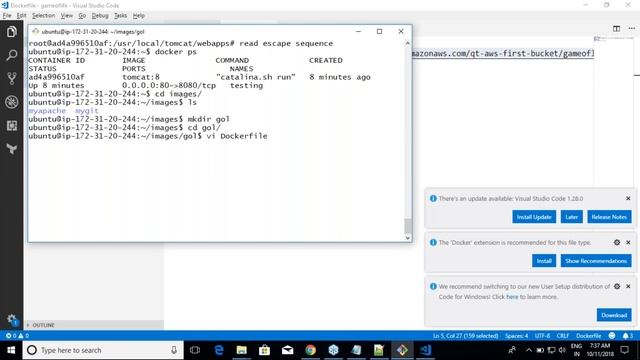Open the notifications bell in status bar

(628, 336)
